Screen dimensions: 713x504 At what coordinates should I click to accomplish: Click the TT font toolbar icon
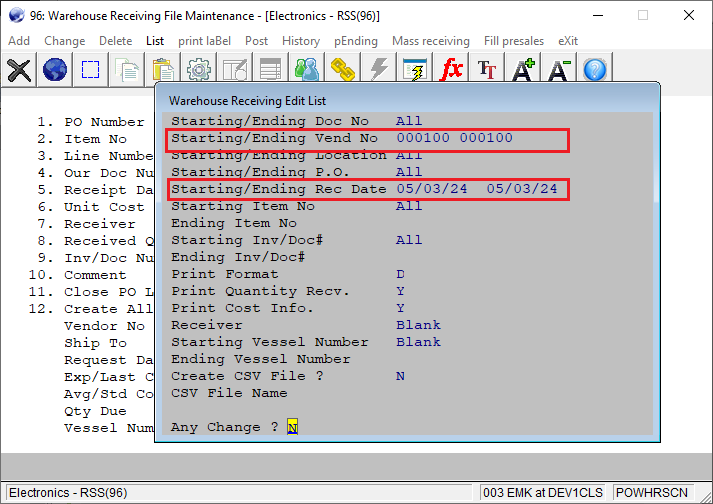(487, 69)
